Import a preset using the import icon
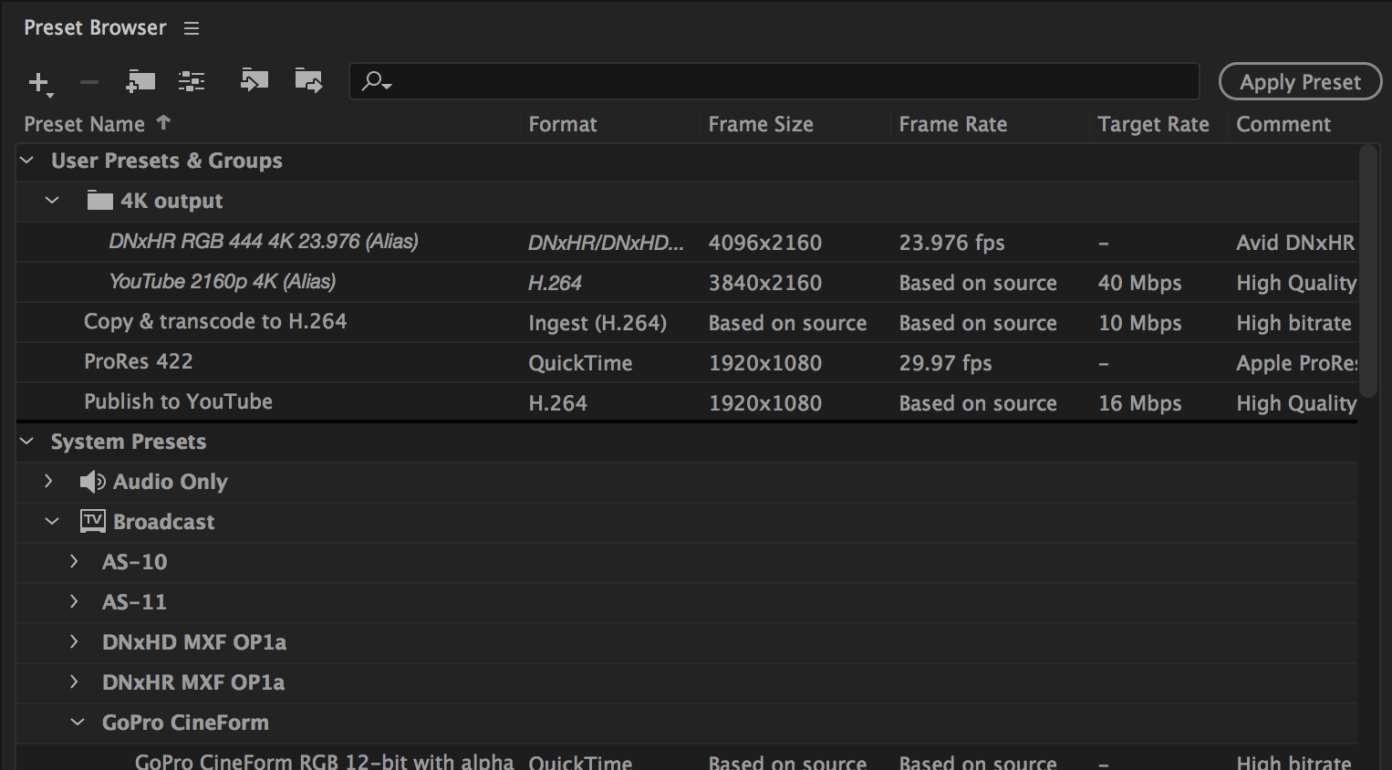The height and width of the screenshot is (770, 1392). [x=253, y=80]
